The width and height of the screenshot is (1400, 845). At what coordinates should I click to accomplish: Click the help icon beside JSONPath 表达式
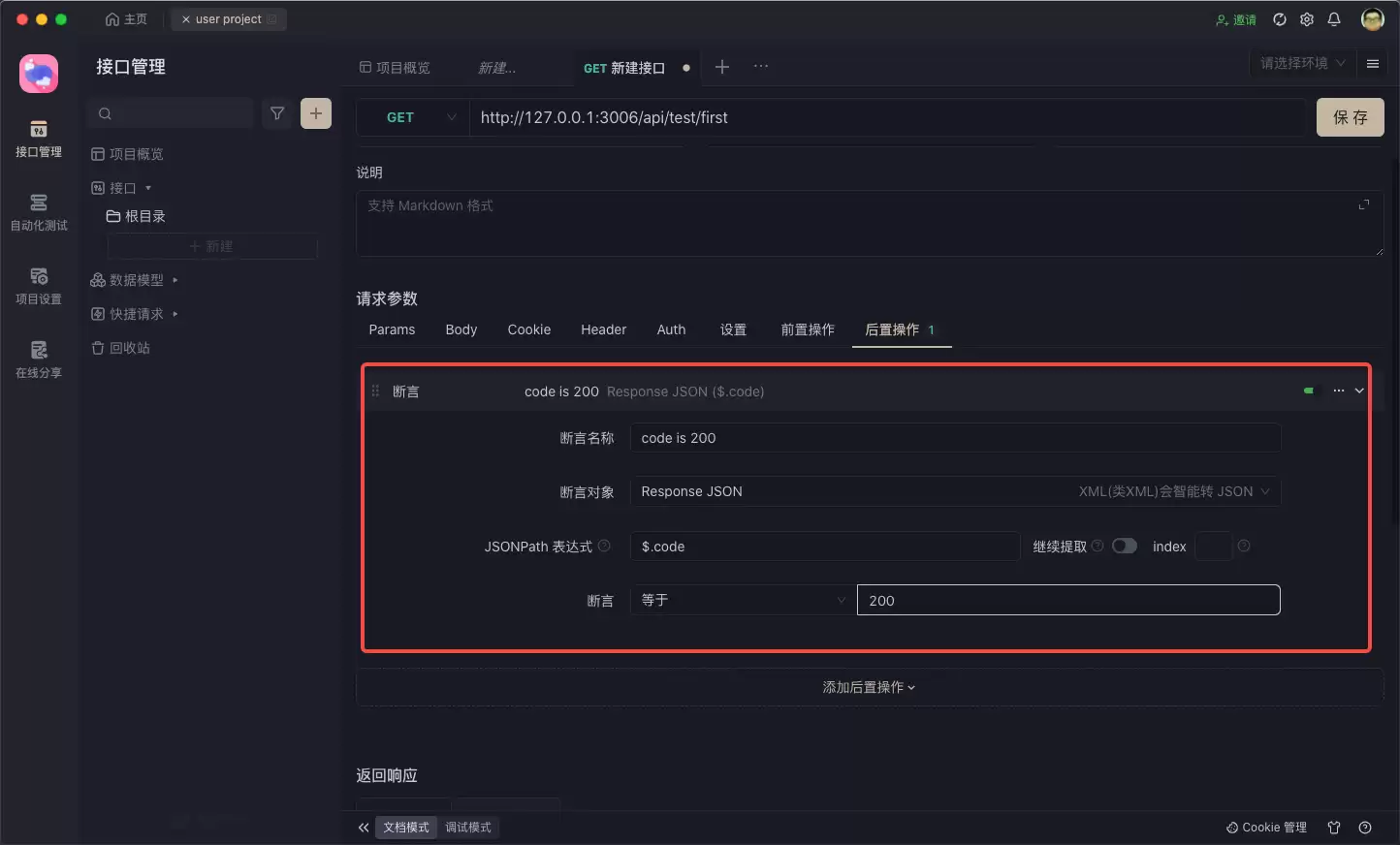604,547
